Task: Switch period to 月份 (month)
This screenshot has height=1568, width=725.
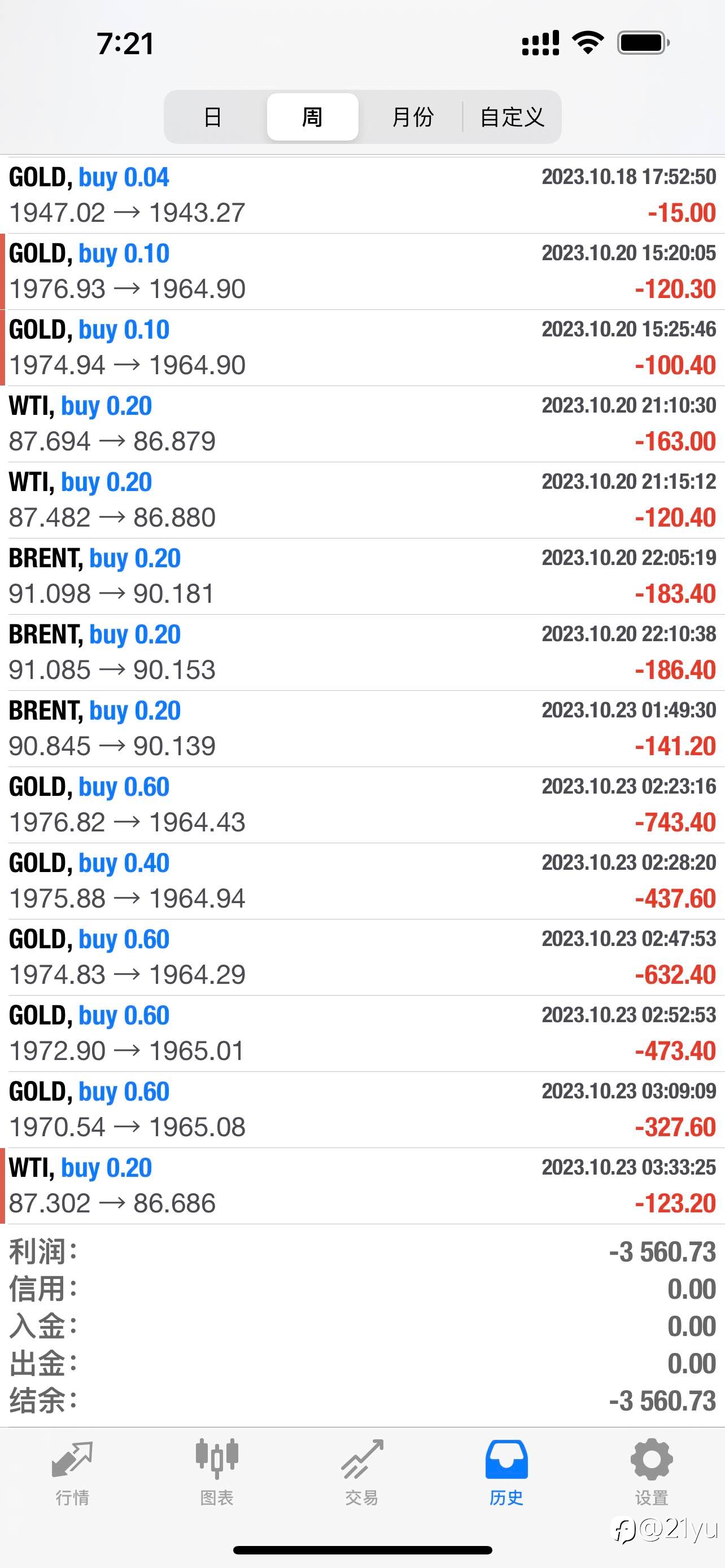Action: [413, 117]
